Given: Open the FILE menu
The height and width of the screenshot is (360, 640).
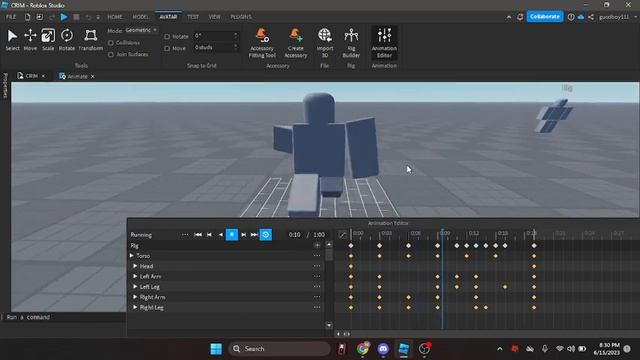Looking at the screenshot, I should tap(11, 17).
